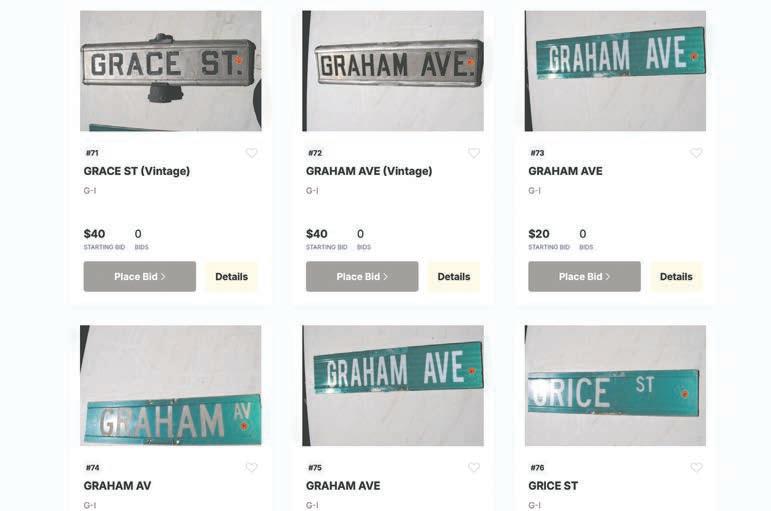
Task: Place Bid on the $20 GRAHAM AVE sign
Action: (x=584, y=276)
